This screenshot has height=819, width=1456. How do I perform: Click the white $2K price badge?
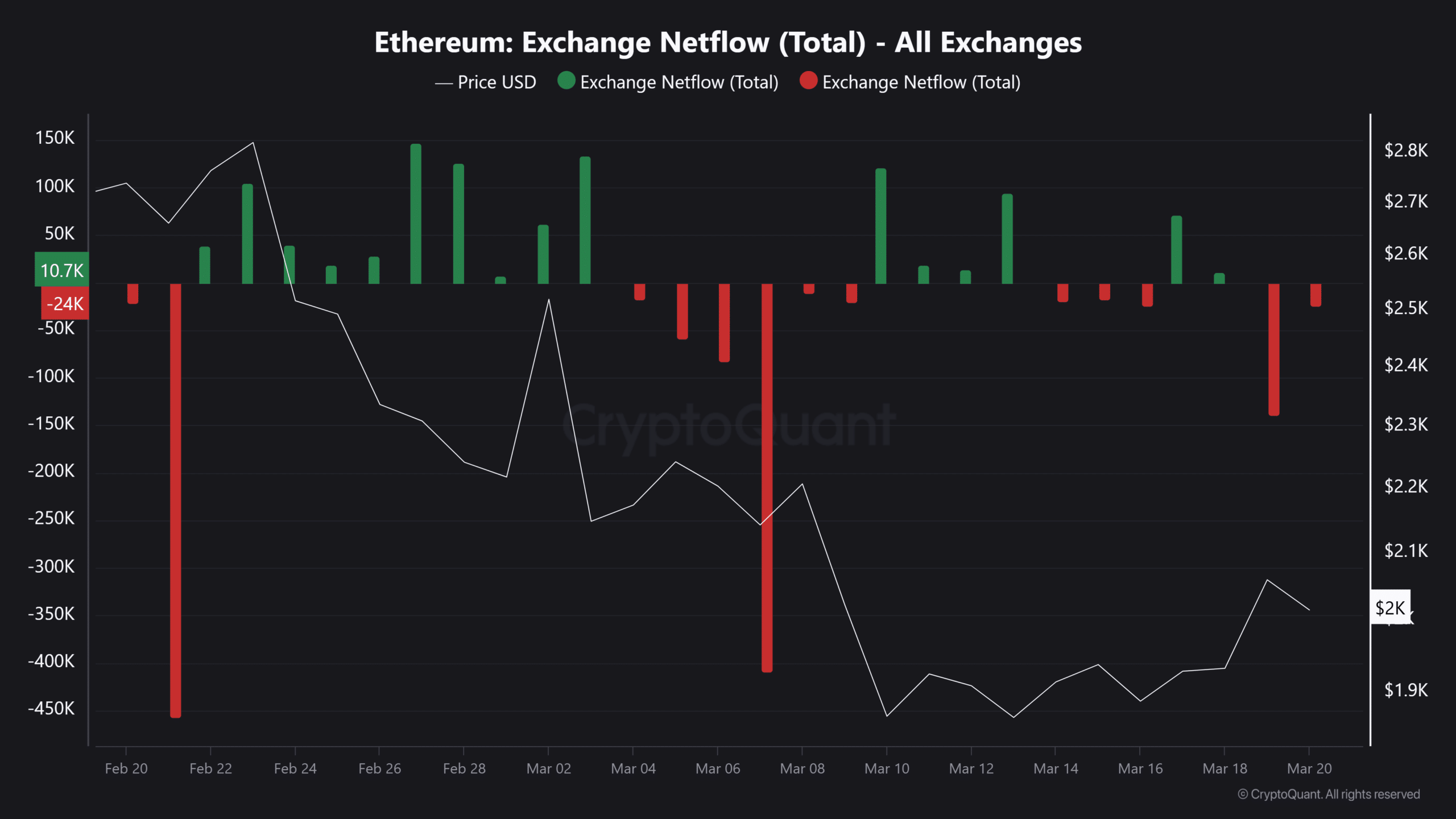click(x=1390, y=607)
